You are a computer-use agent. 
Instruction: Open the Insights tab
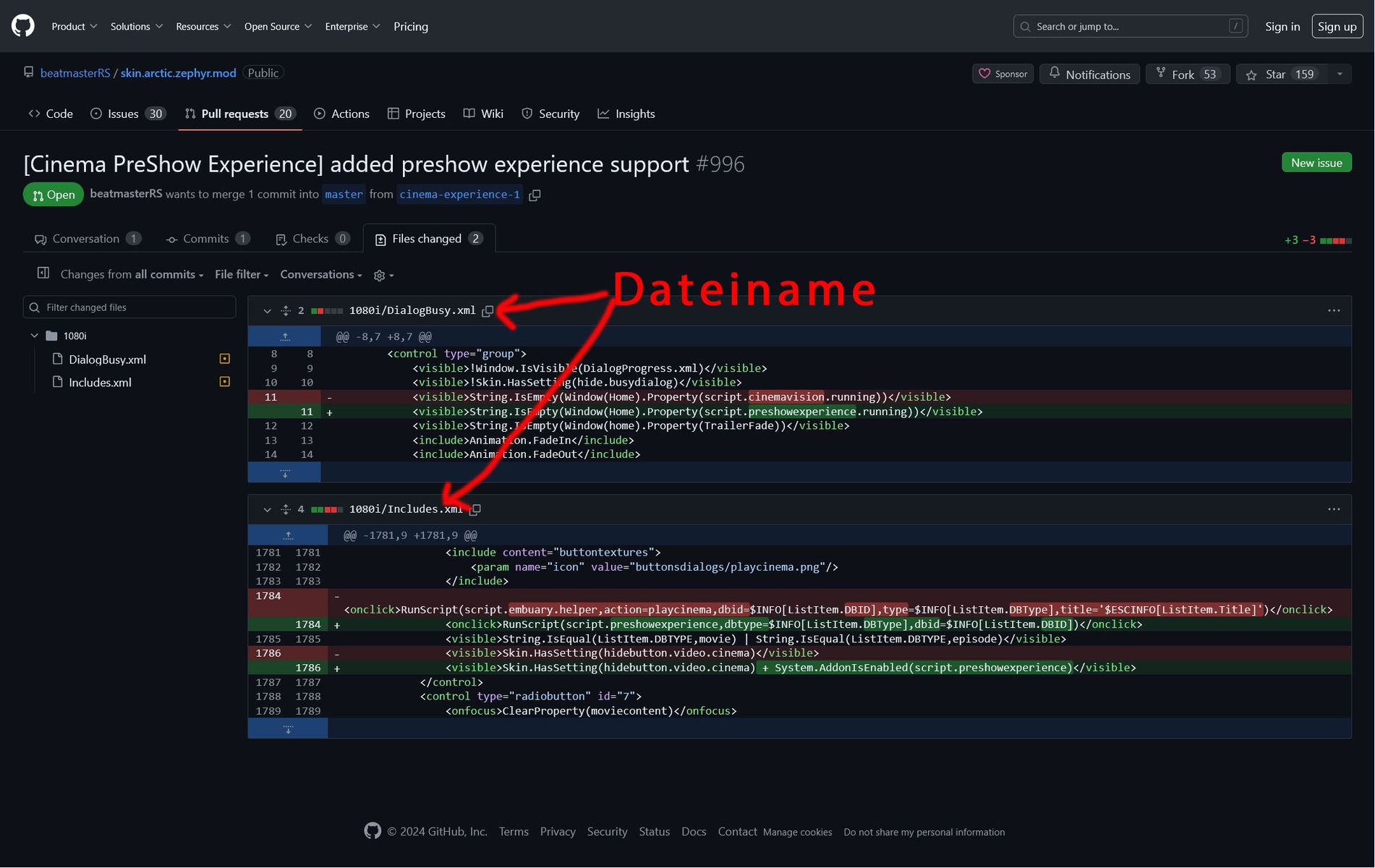point(626,114)
